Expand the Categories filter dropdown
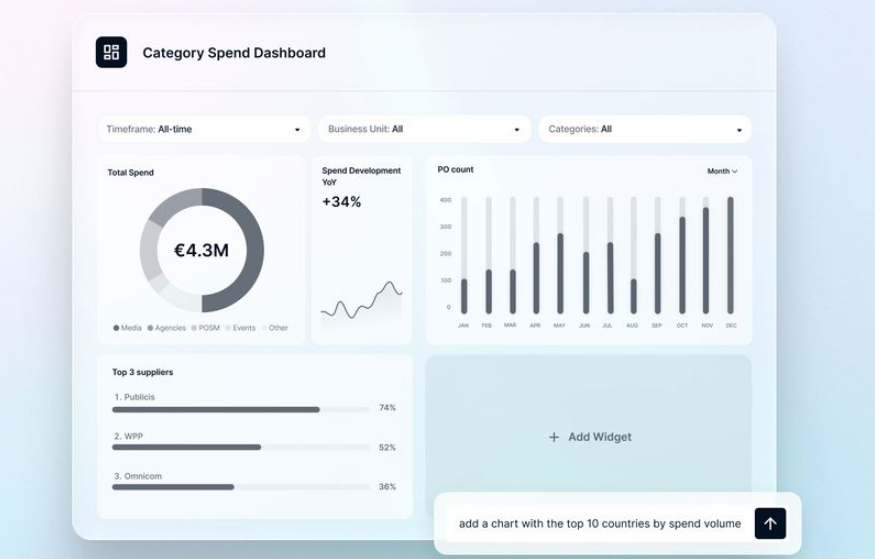This screenshot has width=875, height=559. (644, 129)
